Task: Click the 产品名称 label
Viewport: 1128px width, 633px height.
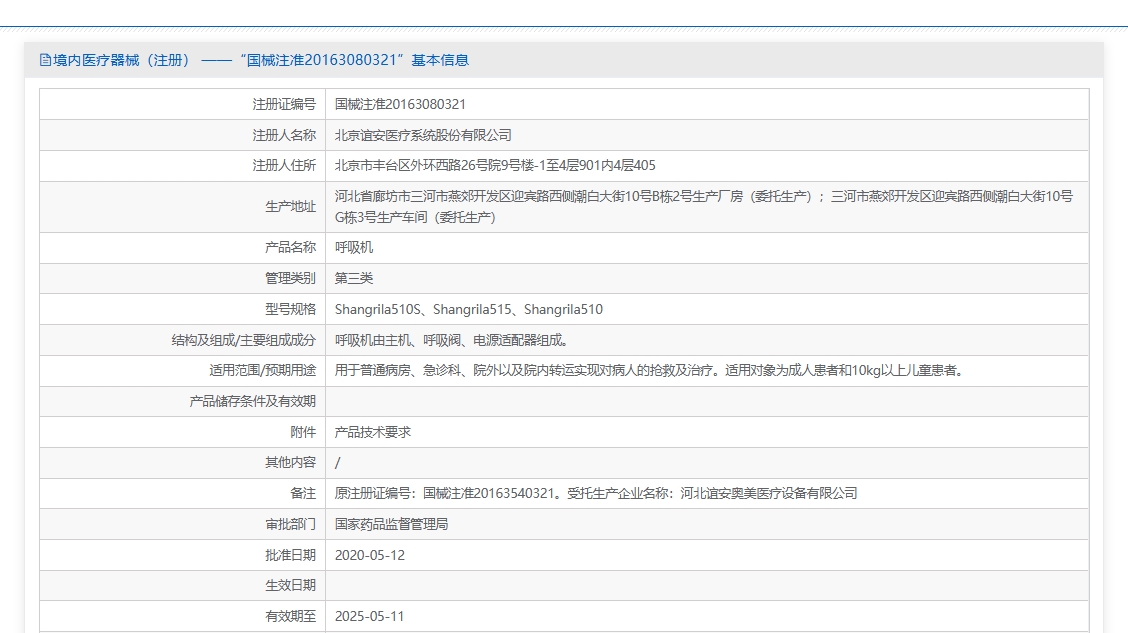Action: pos(291,247)
